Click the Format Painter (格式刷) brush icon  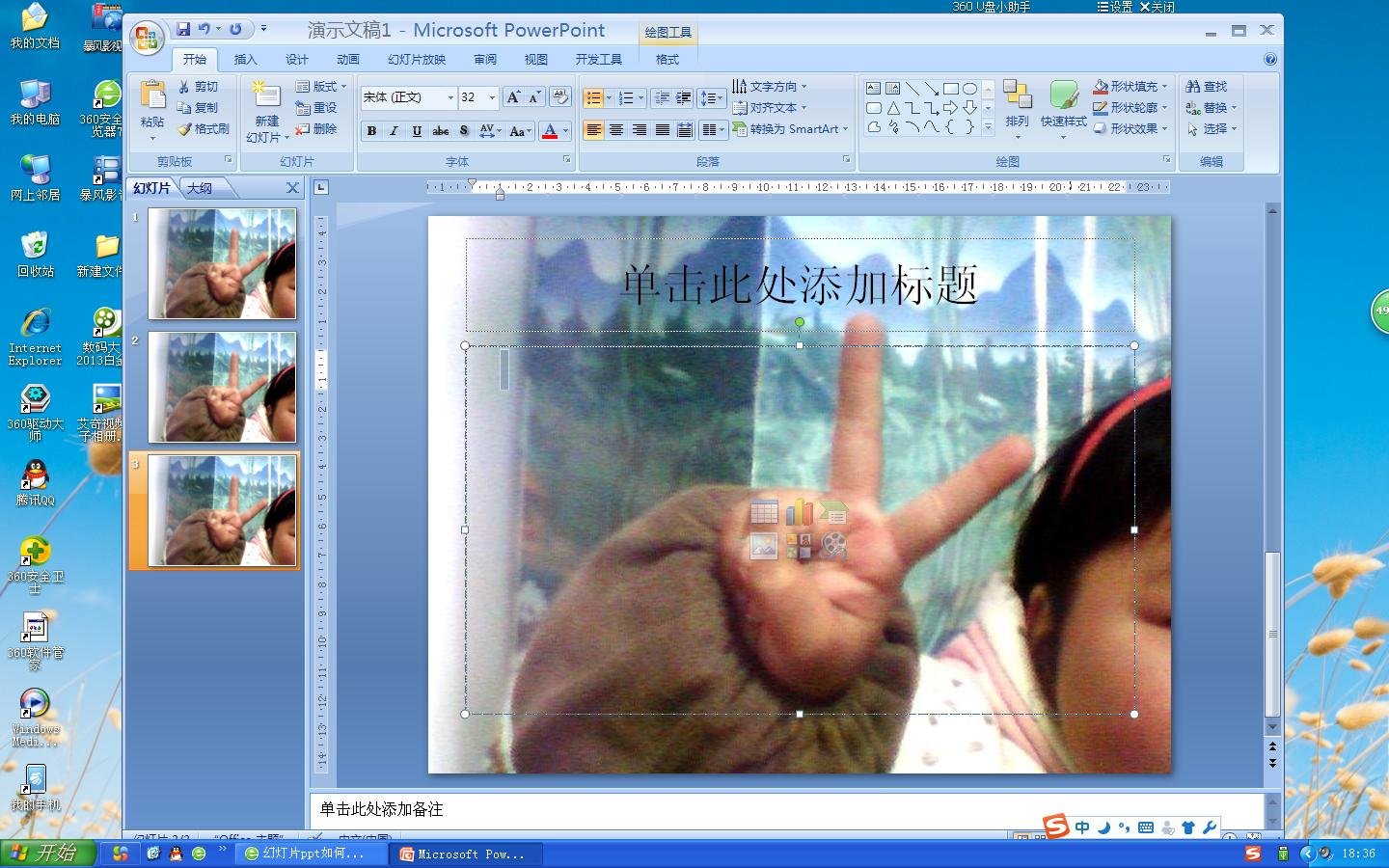tap(184, 129)
